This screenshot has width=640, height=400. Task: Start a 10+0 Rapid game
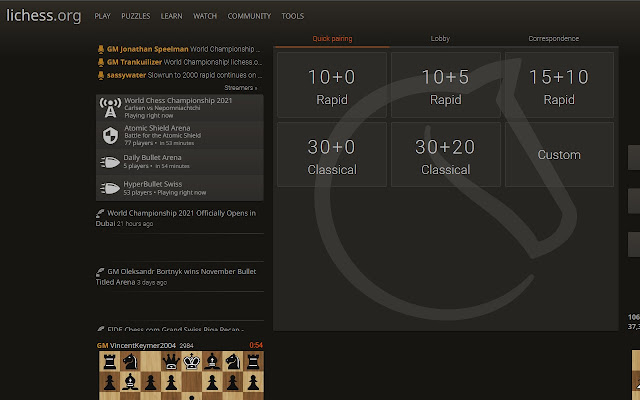tap(332, 85)
